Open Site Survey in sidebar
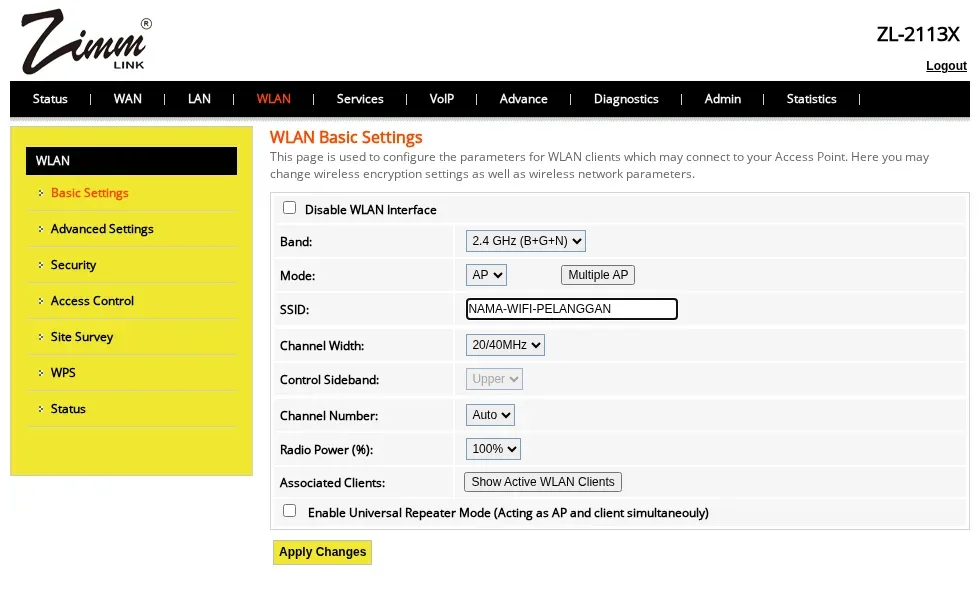 [x=82, y=337]
